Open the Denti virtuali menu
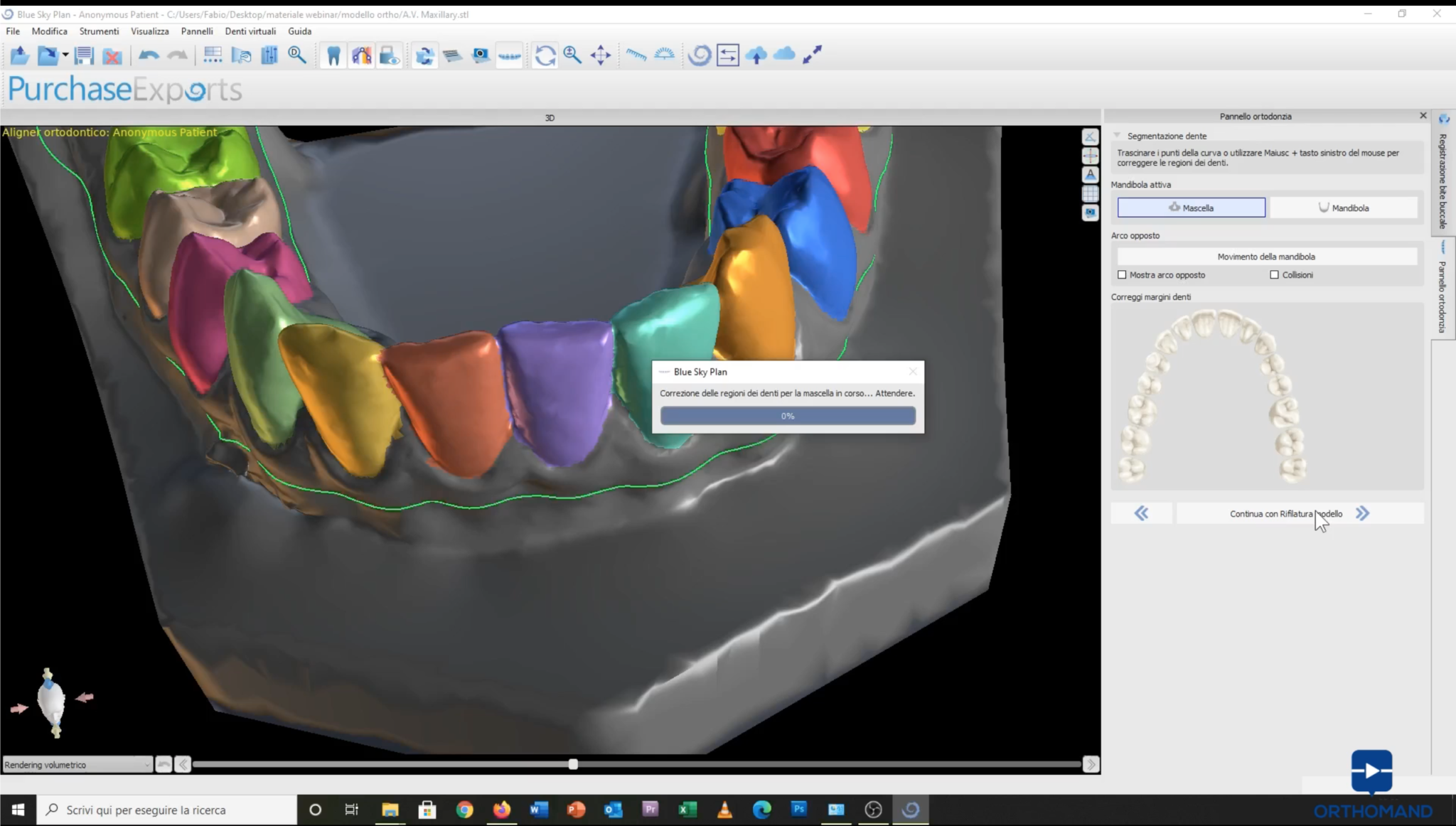This screenshot has width=1456, height=826. click(x=250, y=31)
